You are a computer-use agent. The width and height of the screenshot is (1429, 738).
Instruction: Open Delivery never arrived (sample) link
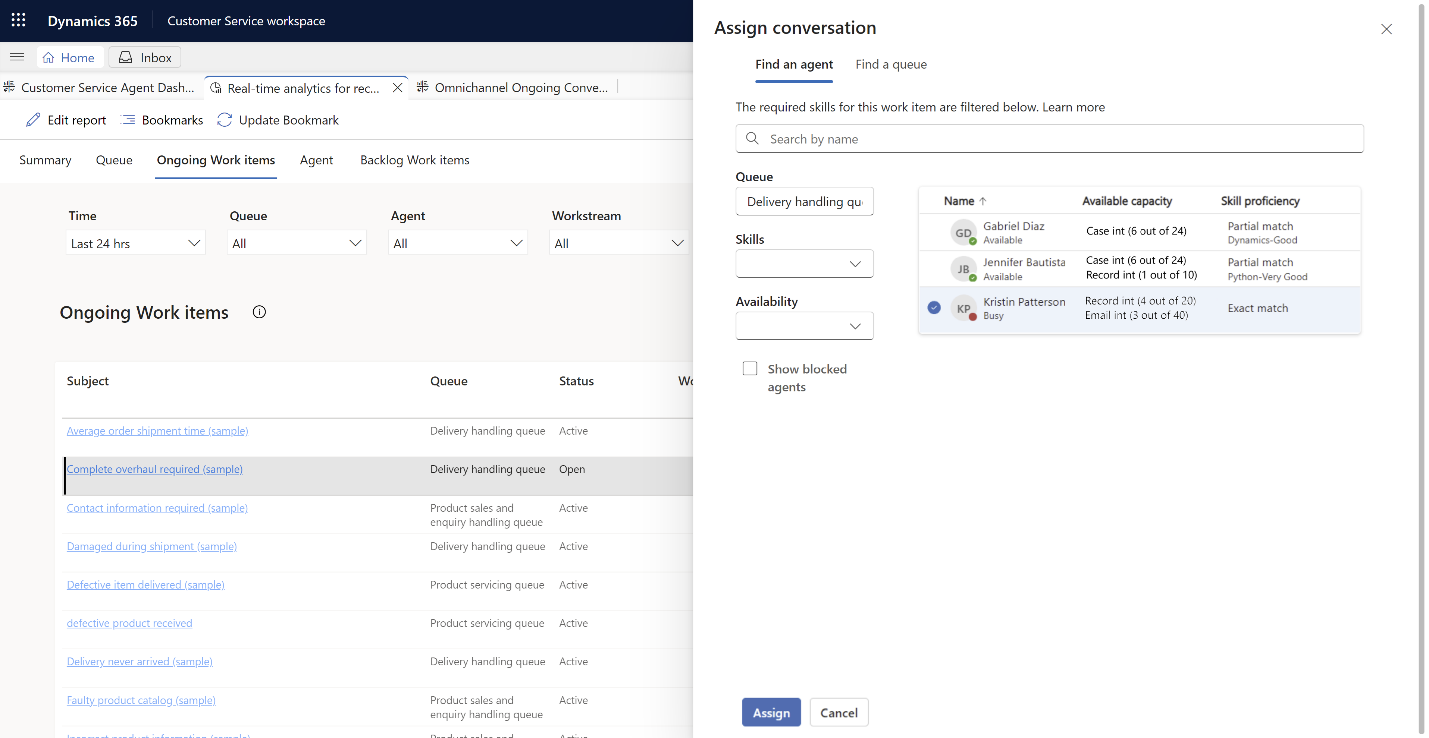tap(140, 661)
